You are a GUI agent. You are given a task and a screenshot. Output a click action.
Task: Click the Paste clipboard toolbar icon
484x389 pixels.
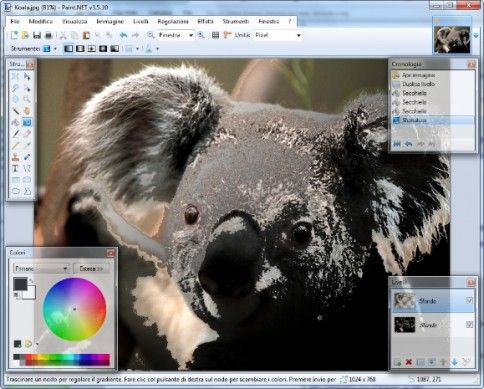(x=86, y=35)
